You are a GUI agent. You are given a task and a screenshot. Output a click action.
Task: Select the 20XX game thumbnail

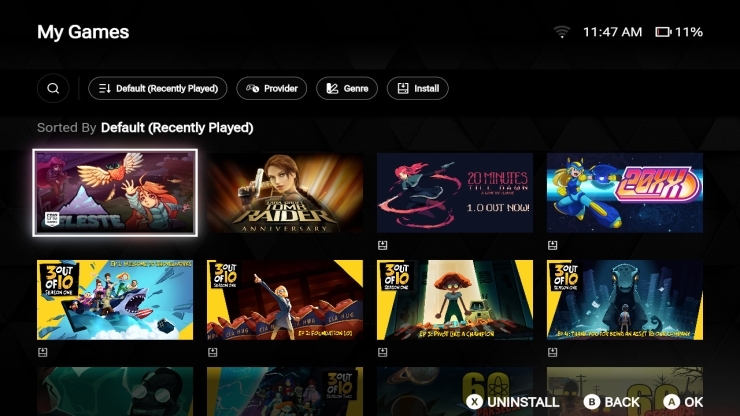625,193
